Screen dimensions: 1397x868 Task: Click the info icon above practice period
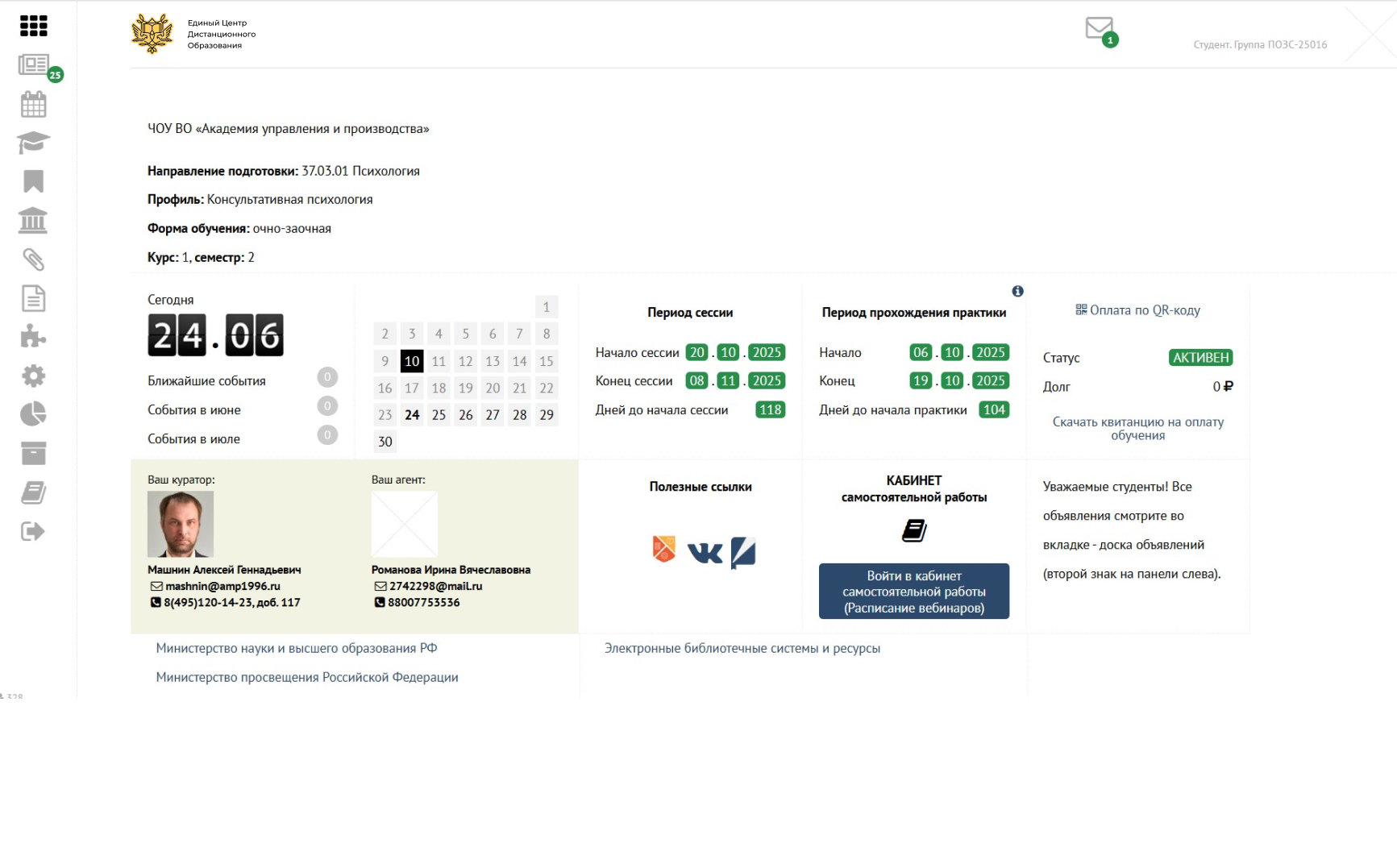(x=1017, y=291)
